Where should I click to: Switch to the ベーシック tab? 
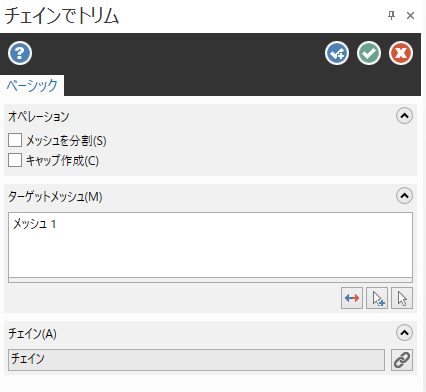[32, 85]
